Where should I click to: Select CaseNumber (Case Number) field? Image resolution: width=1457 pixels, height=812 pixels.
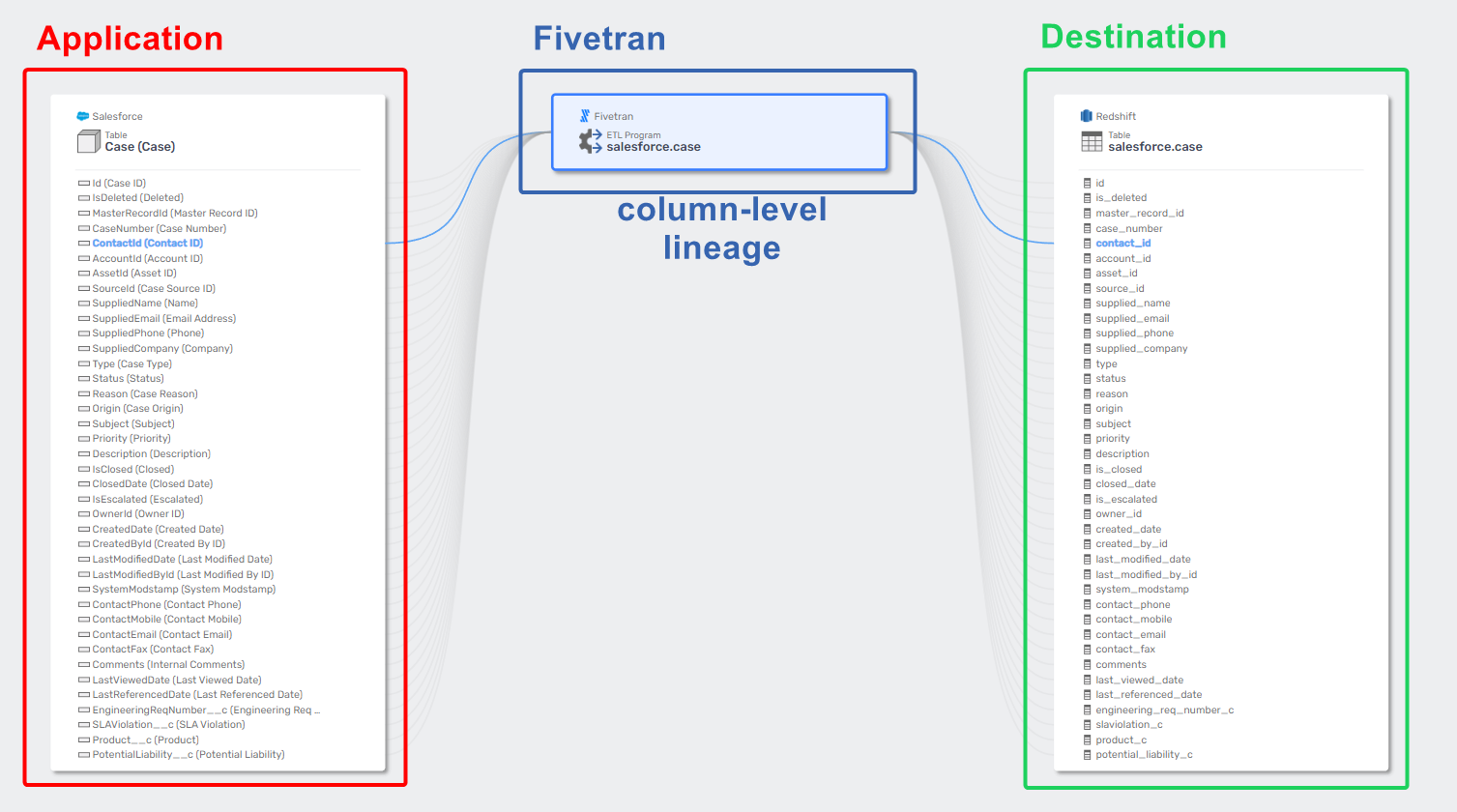click(160, 229)
